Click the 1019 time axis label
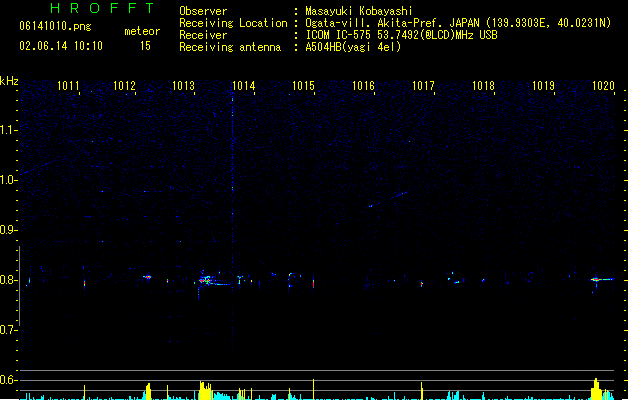The image size is (629, 400). click(543, 86)
